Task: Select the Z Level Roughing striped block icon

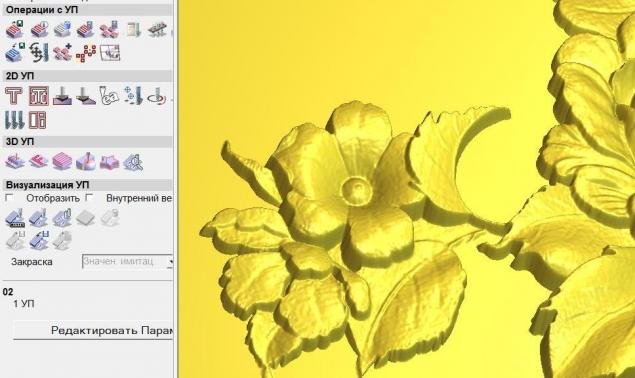Action: coord(62,162)
